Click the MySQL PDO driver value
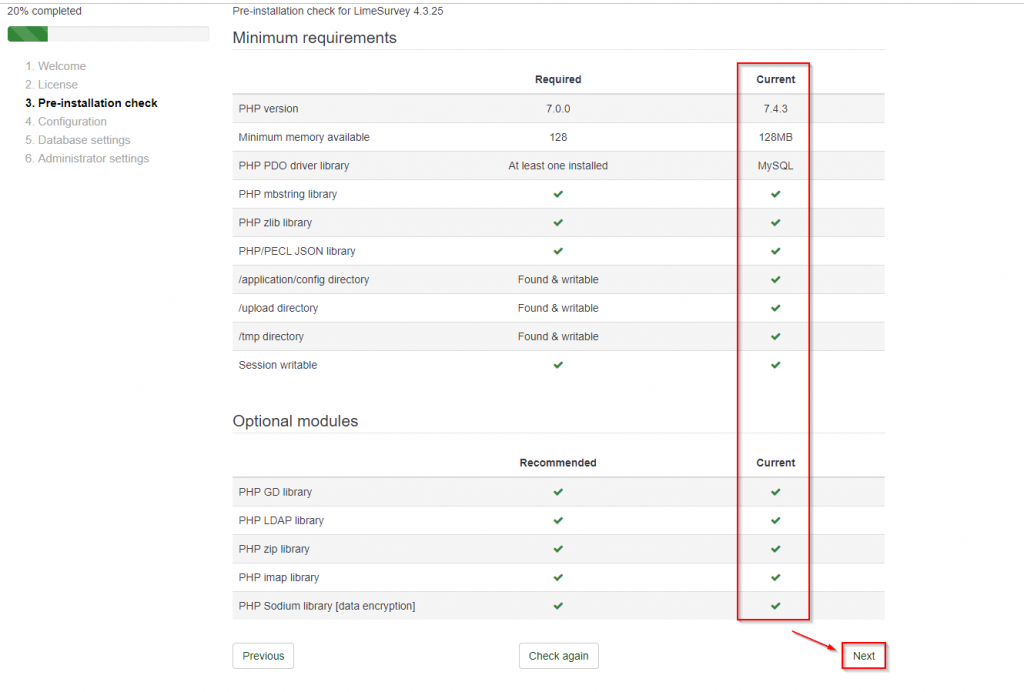Screen dimensions: 1024x692 coord(775,166)
